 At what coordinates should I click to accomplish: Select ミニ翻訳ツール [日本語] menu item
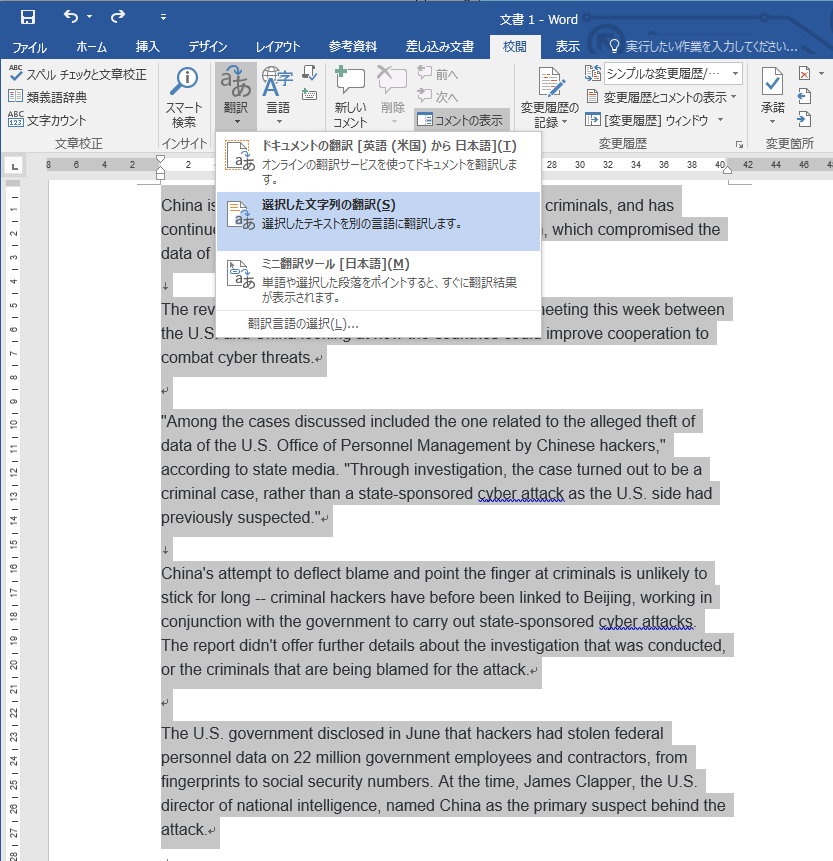point(378,281)
